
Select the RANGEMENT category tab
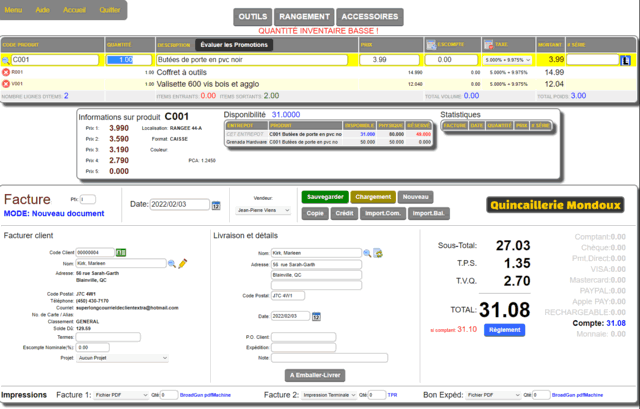tap(304, 17)
